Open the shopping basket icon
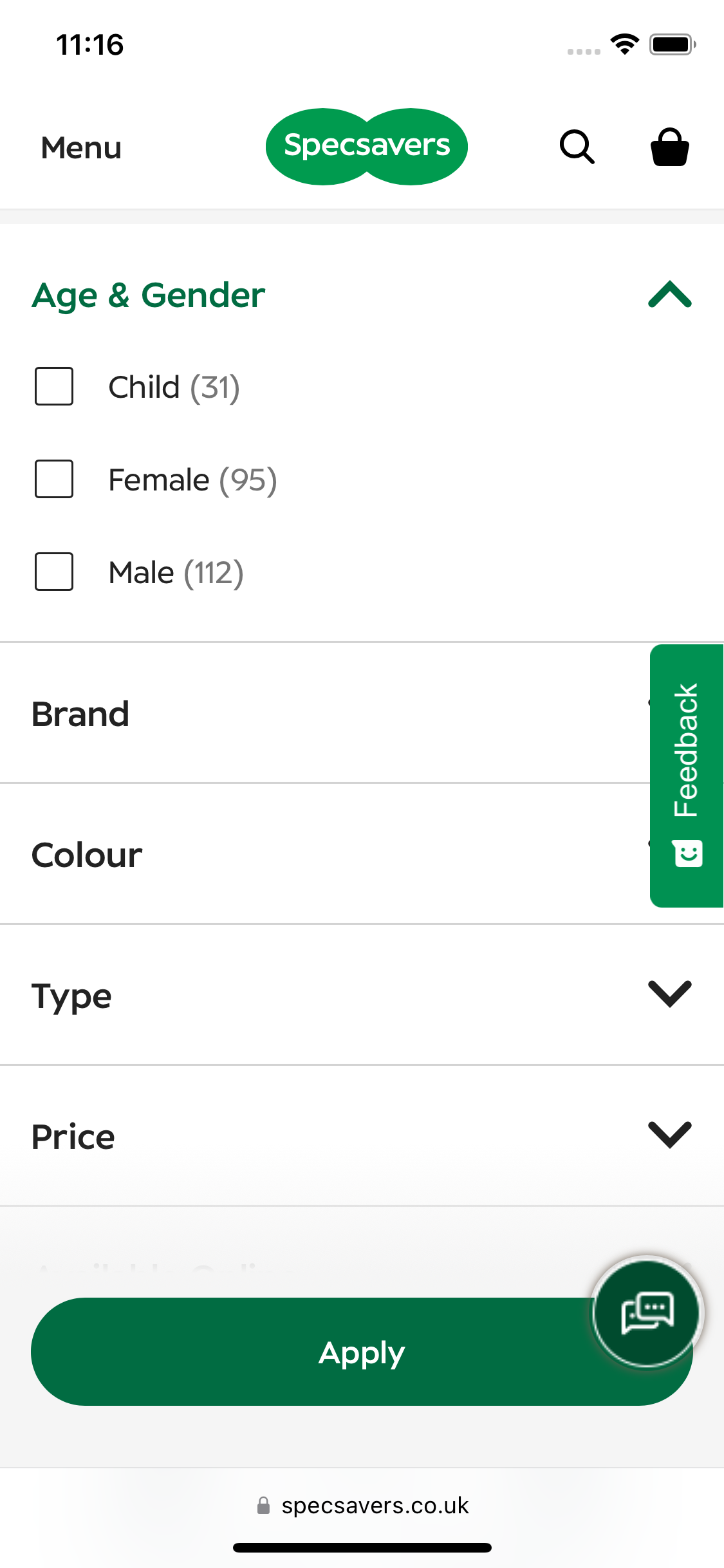 (669, 147)
